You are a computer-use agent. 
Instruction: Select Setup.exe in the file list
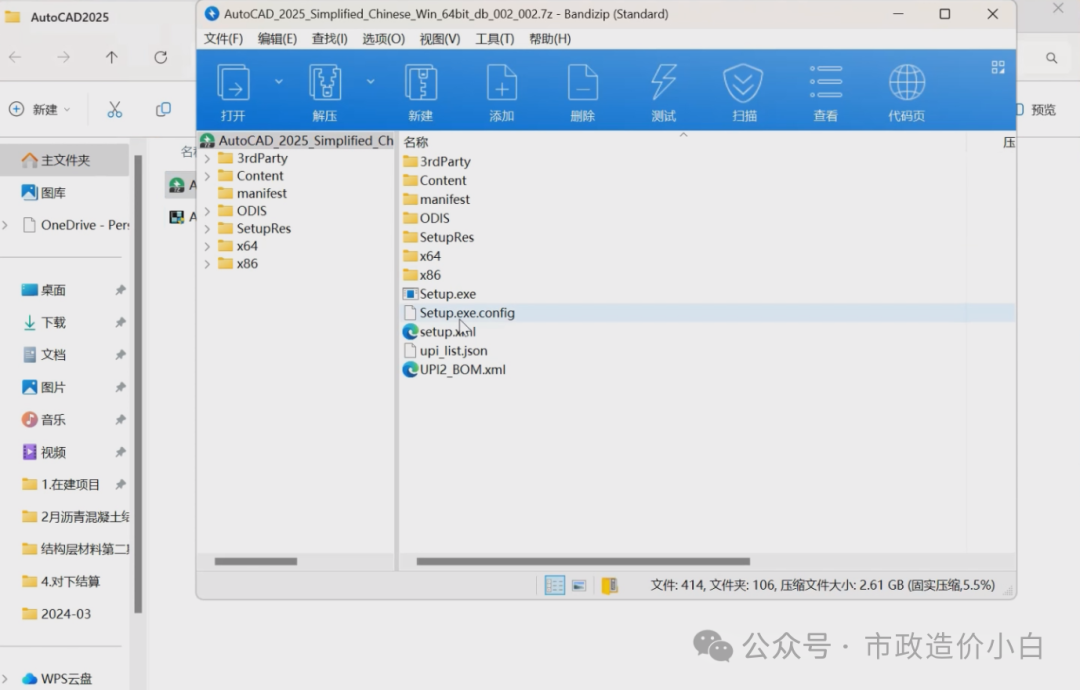click(x=439, y=294)
